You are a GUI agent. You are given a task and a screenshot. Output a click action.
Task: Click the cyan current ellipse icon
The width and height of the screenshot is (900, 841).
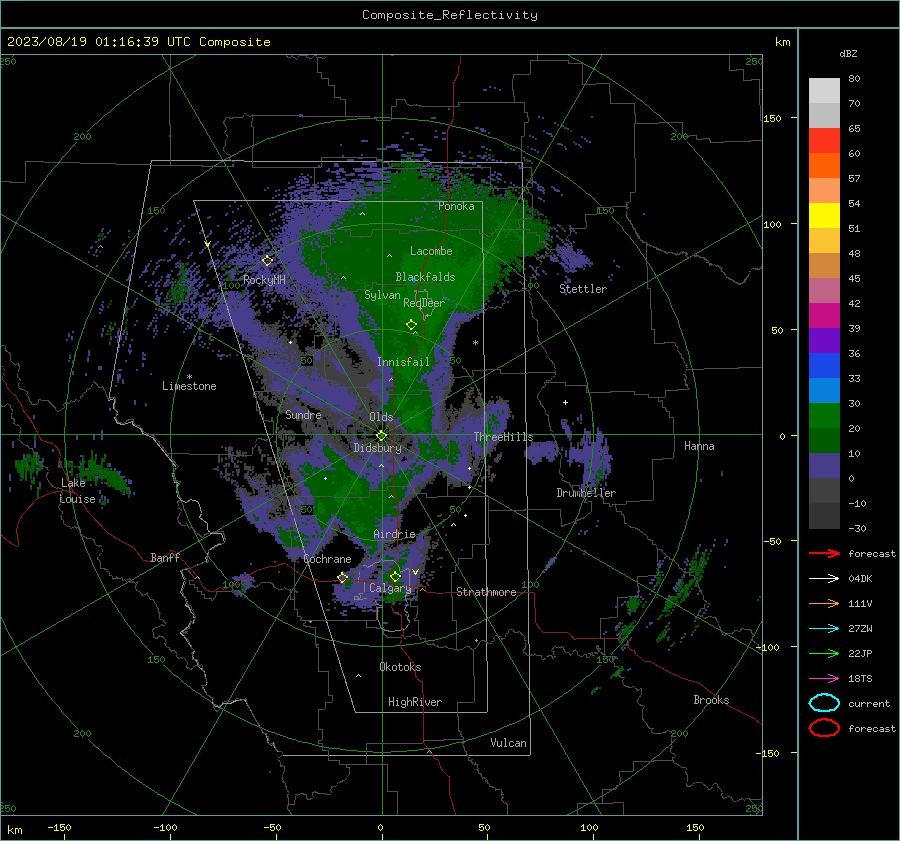tap(824, 703)
